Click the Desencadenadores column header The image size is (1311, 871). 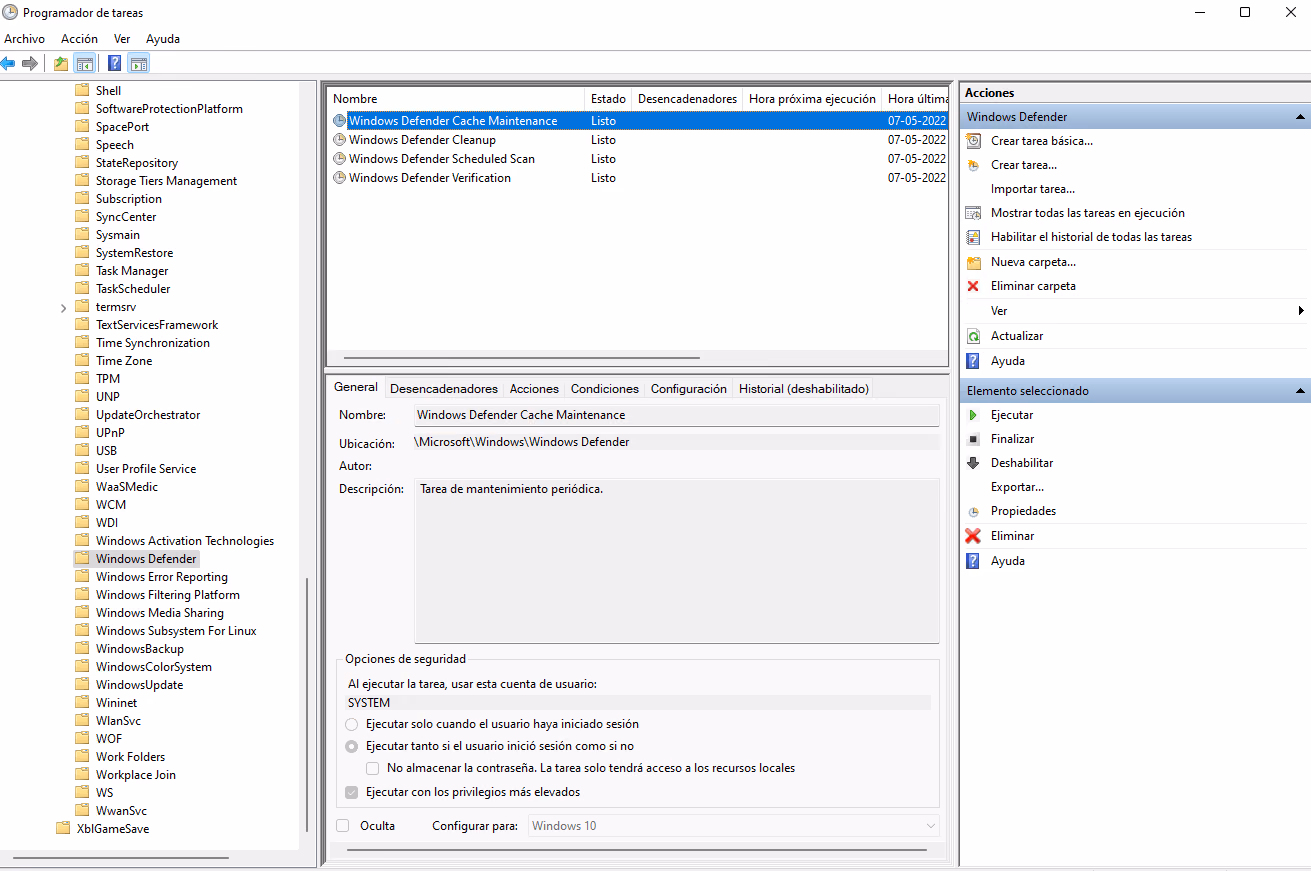click(687, 99)
